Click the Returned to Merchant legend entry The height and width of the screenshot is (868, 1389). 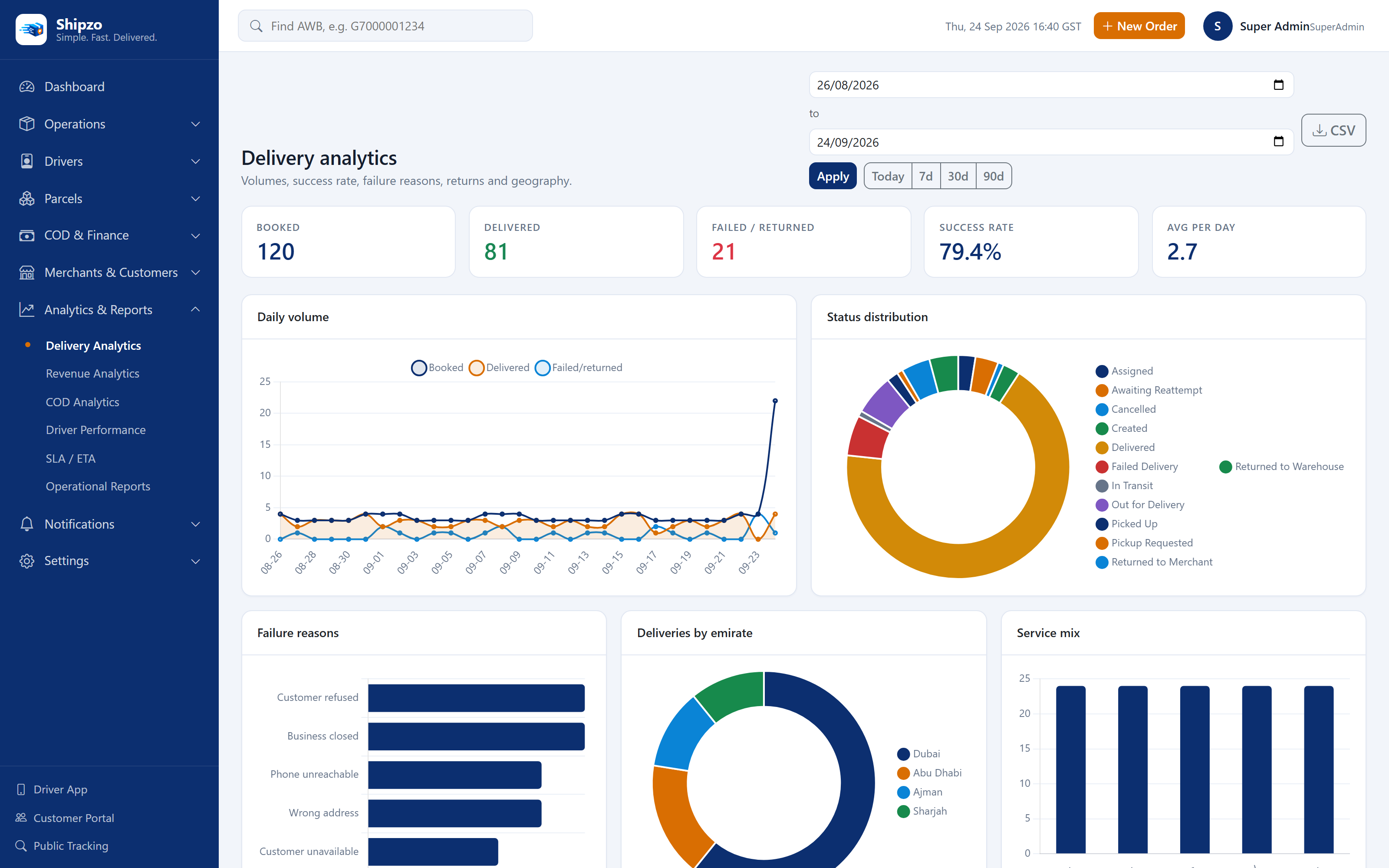pos(1154,562)
